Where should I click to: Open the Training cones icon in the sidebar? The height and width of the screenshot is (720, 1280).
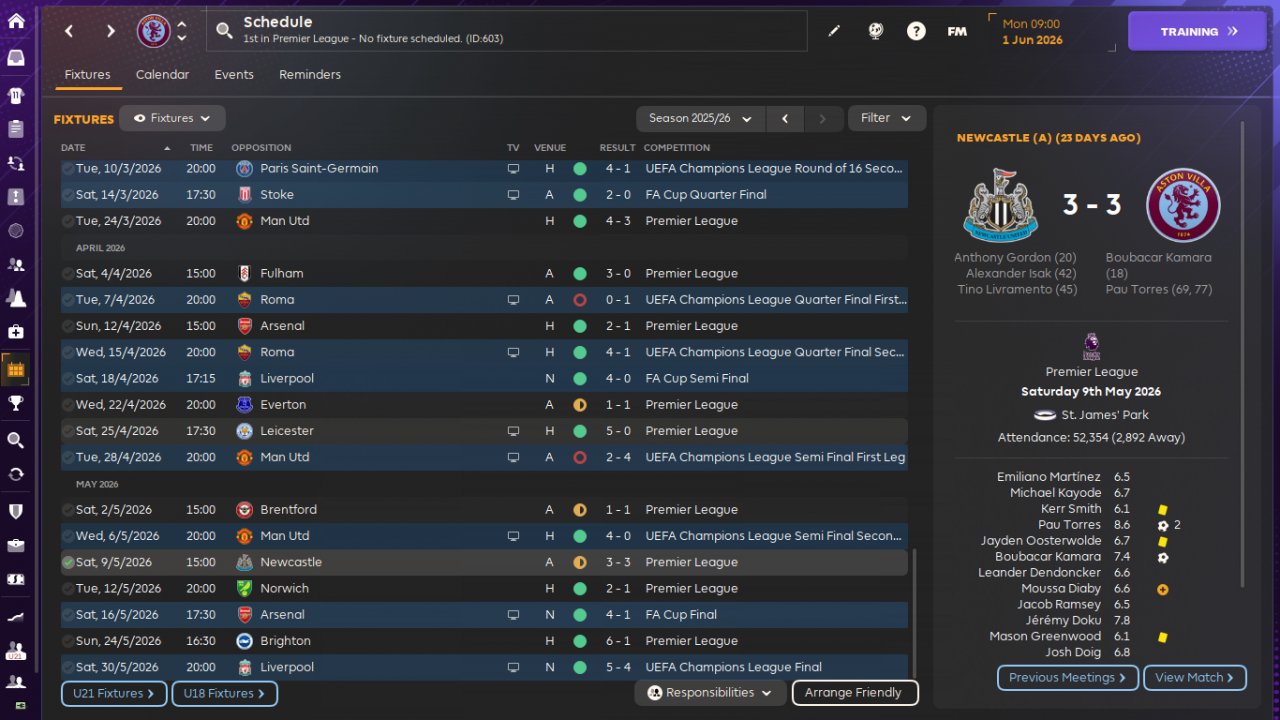16,297
